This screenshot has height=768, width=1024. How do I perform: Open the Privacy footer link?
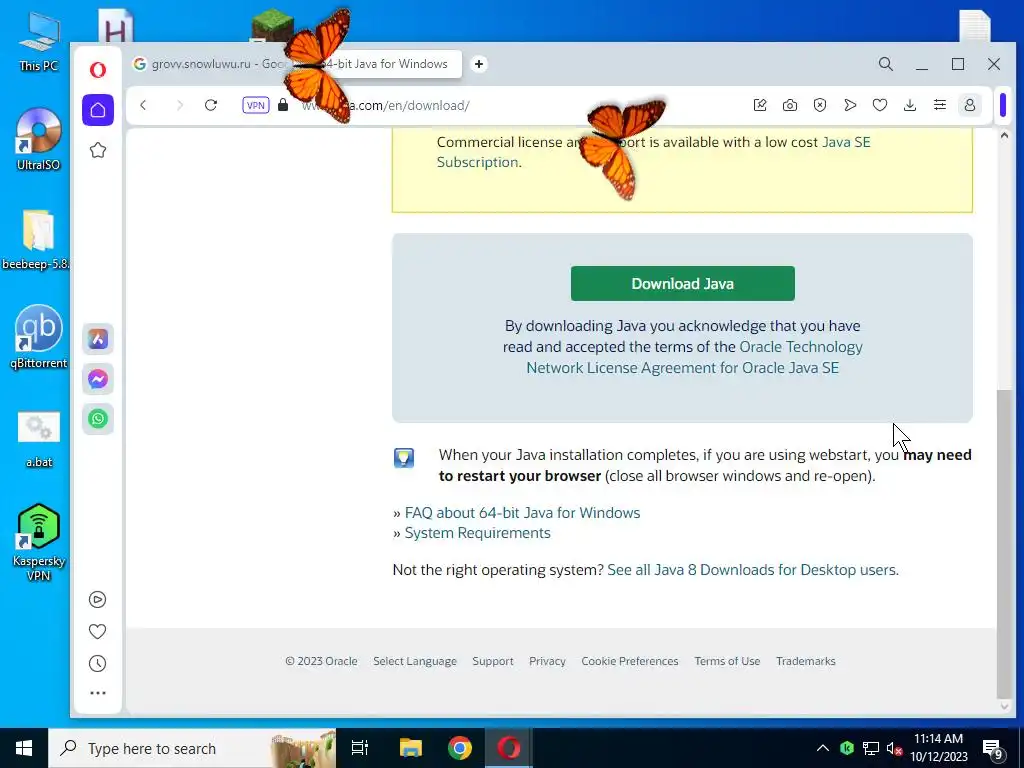click(x=547, y=661)
